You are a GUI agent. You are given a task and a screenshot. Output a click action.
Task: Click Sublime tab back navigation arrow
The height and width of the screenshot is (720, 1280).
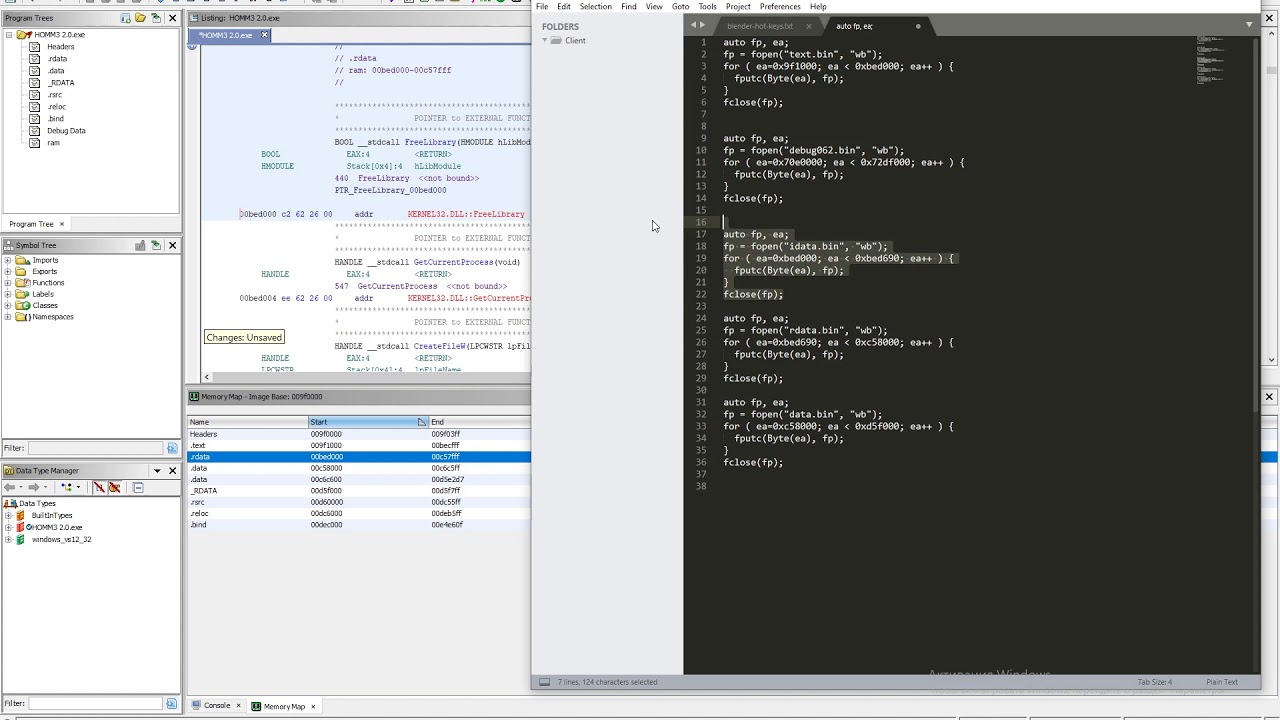click(692, 25)
